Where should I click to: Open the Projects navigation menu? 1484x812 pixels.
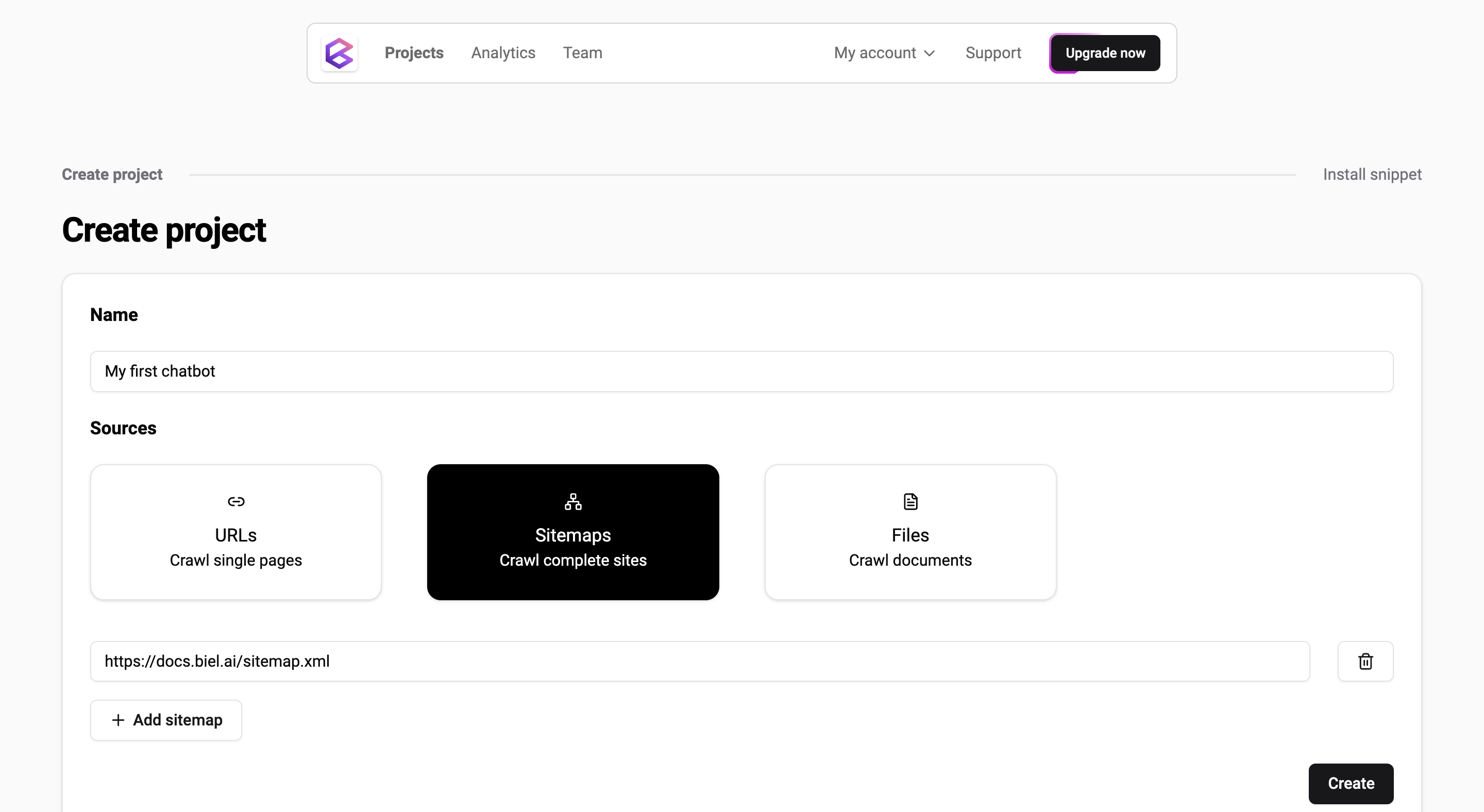pos(414,52)
